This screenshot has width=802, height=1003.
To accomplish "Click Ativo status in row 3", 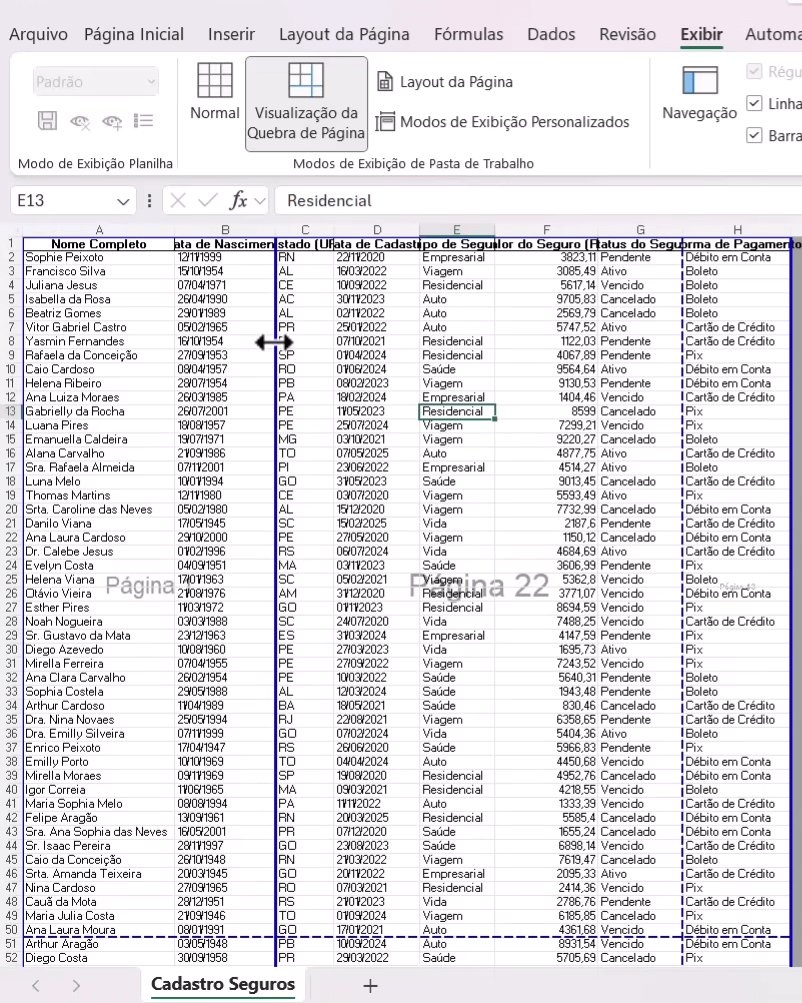I will [640, 271].
